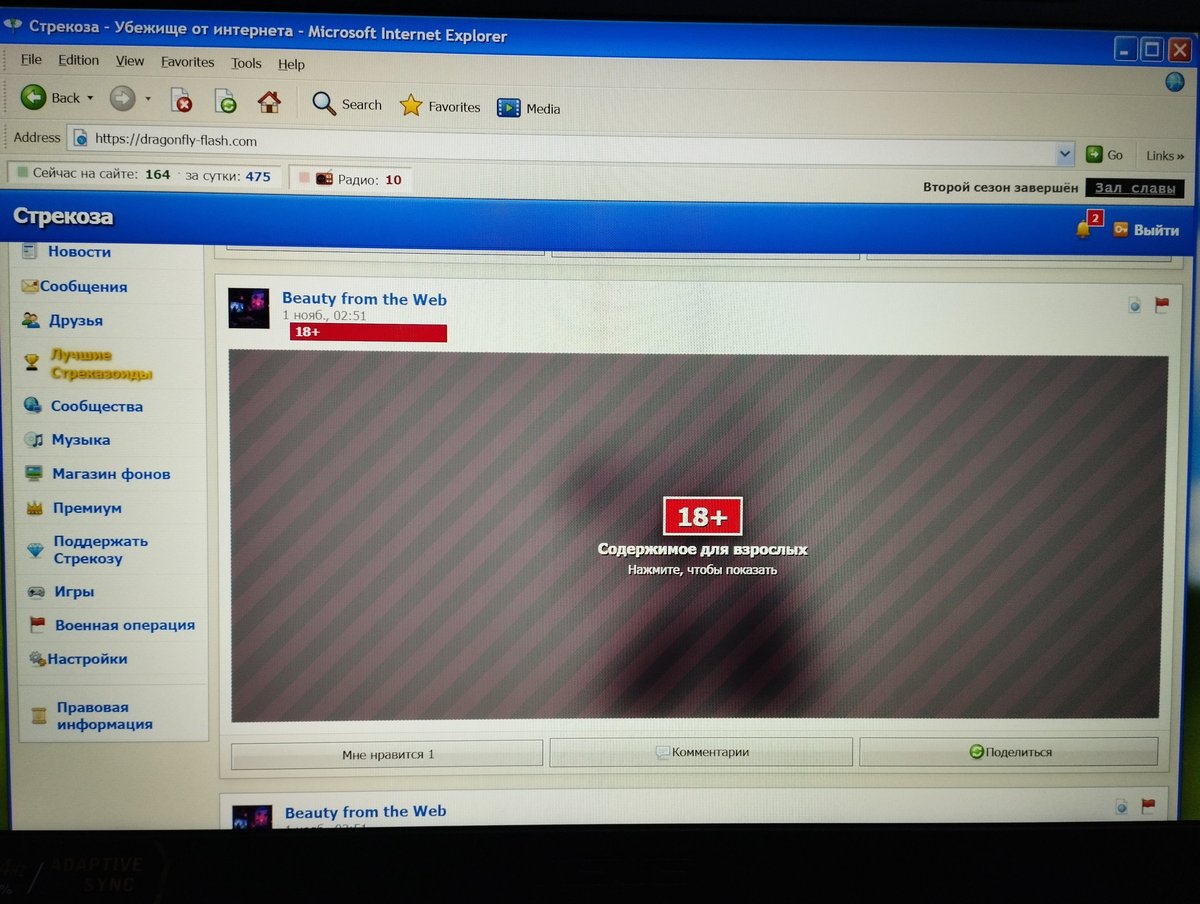
Task: Open the Комментарии button
Action: click(x=701, y=752)
